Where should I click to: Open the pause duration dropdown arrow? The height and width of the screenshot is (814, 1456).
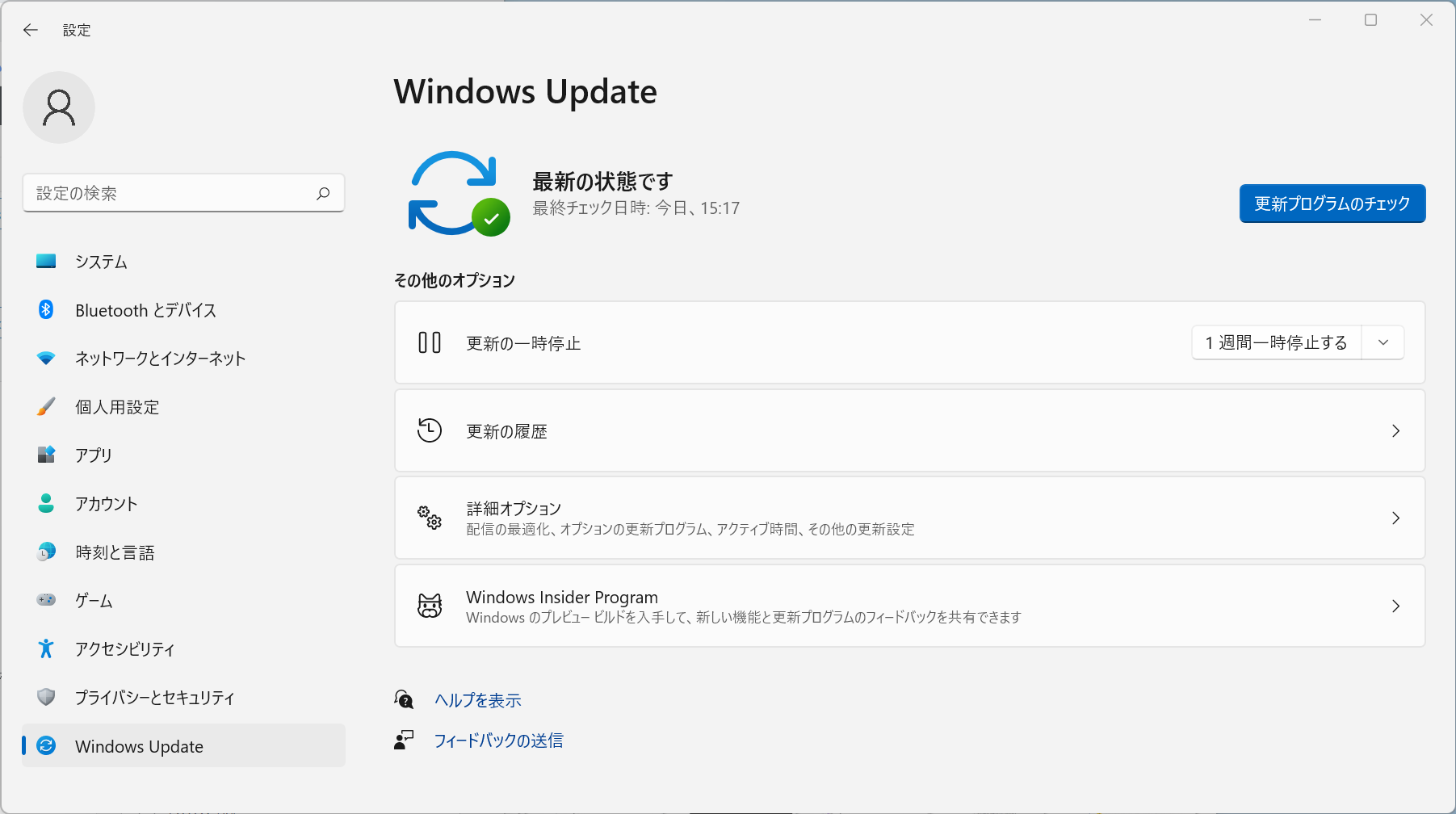(1383, 342)
